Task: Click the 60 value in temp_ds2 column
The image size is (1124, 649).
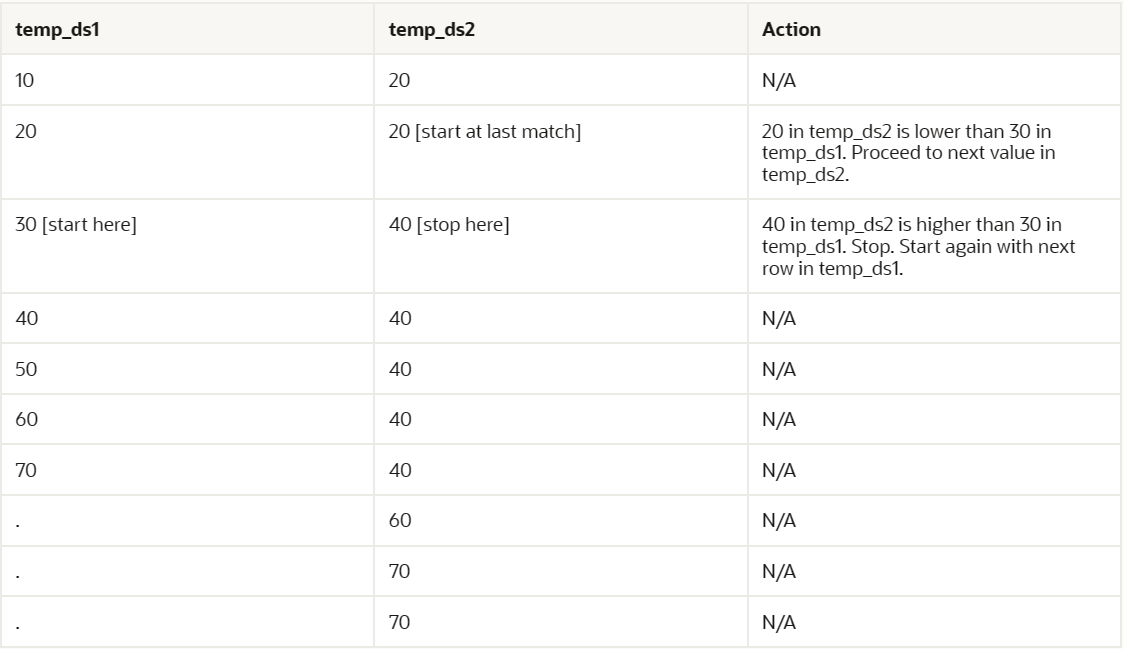Action: tap(400, 520)
